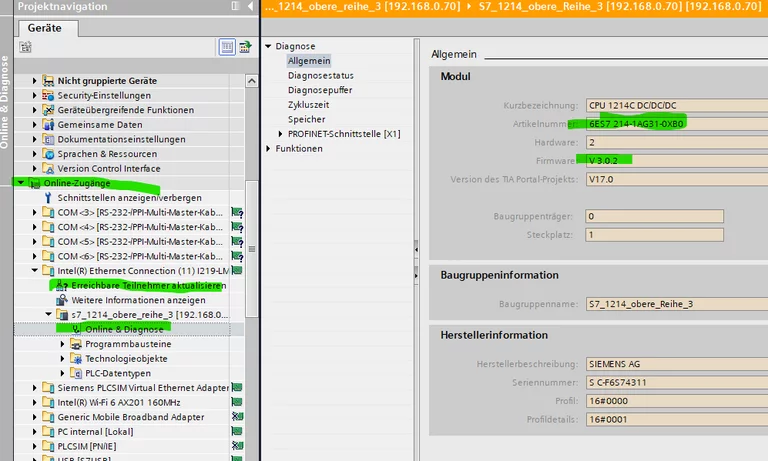The width and height of the screenshot is (768, 461).
Task: Collapse the Projektnavigation panel arrow
Action: point(250,6)
